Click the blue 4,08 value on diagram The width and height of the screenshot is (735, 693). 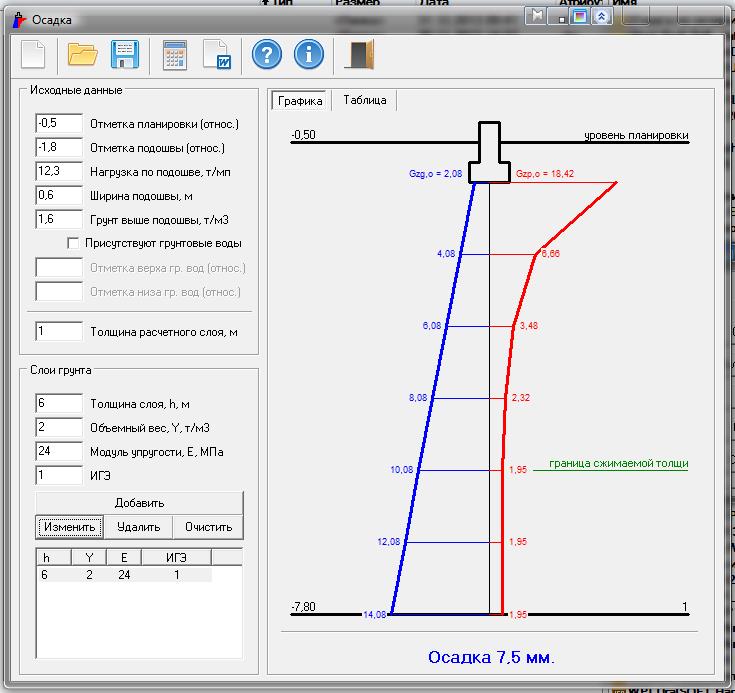[446, 254]
